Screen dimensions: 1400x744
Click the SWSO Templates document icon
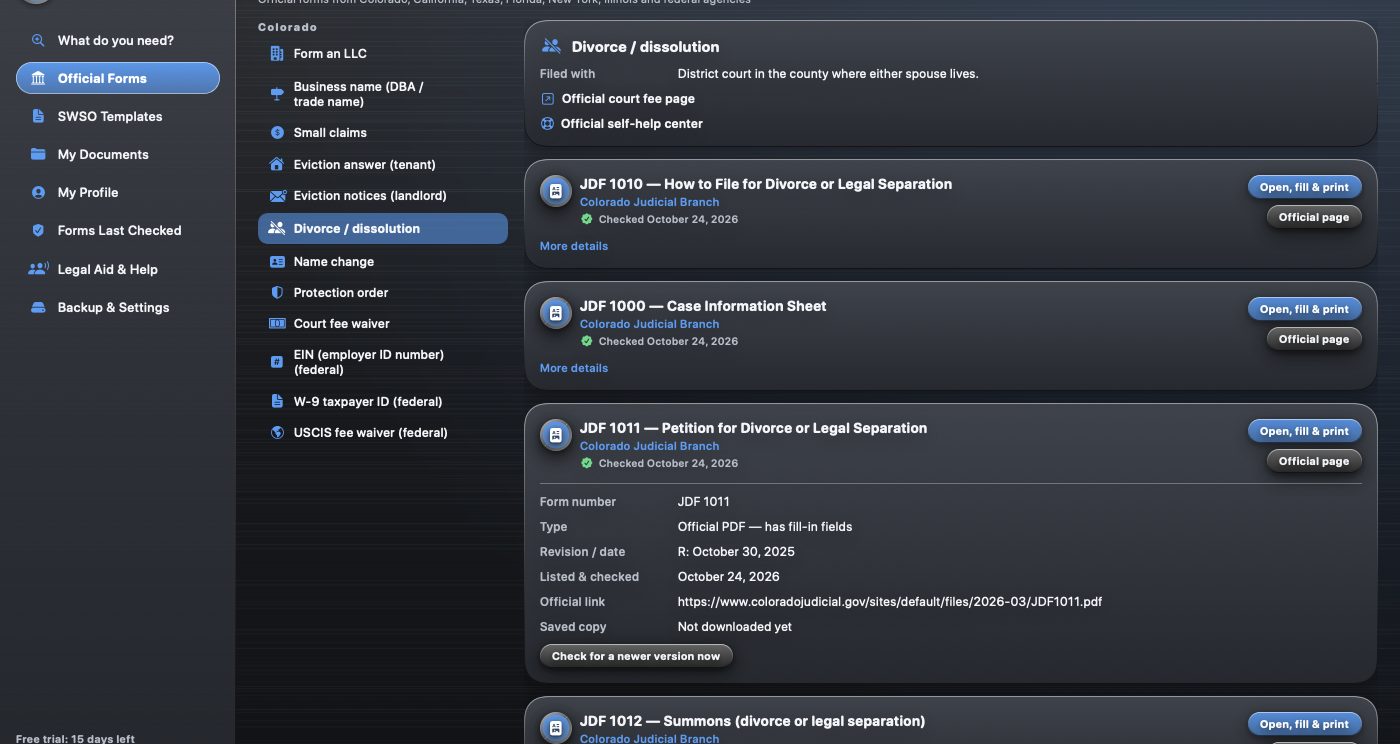pos(38,117)
